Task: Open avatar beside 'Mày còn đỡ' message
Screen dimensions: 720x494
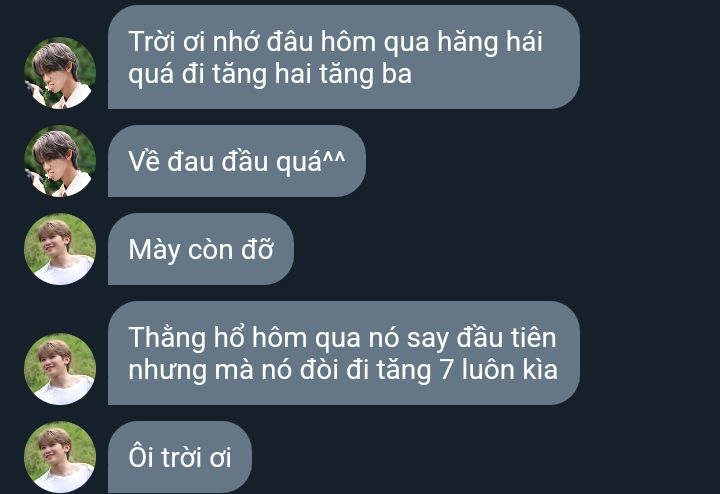Action: click(60, 249)
